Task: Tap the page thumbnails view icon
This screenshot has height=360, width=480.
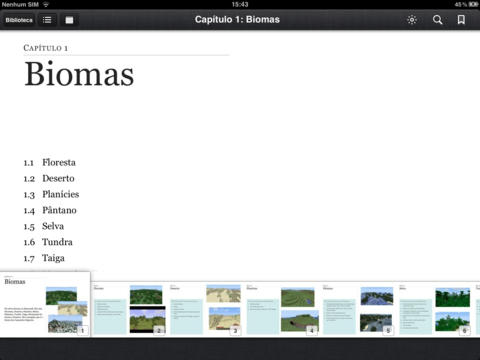Action: (69, 20)
